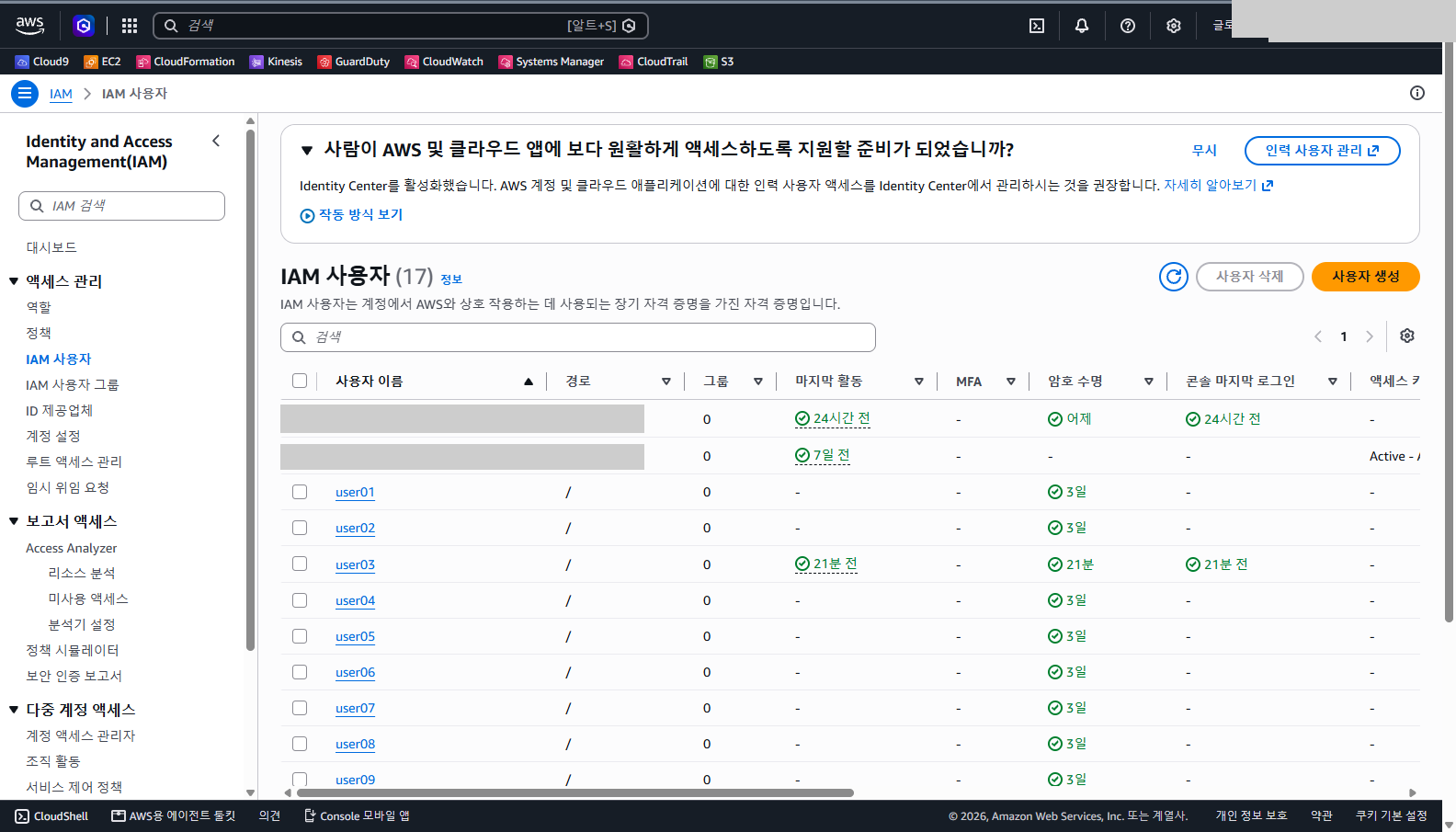Refresh the IAM users list
Screen dimensions: 1456x832
point(1174,277)
